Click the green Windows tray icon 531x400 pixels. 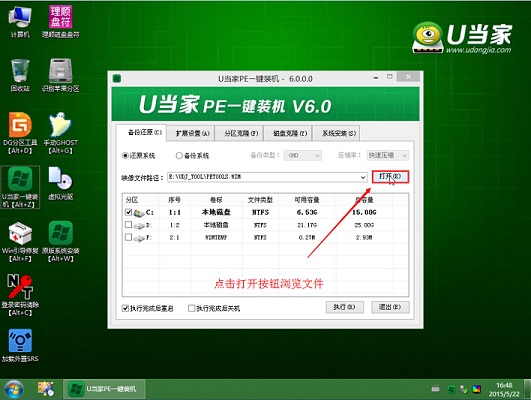[x=451, y=389]
